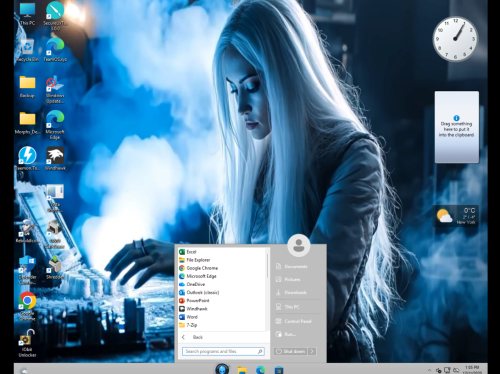Open the Recycle Bin desktop icon

[28, 51]
